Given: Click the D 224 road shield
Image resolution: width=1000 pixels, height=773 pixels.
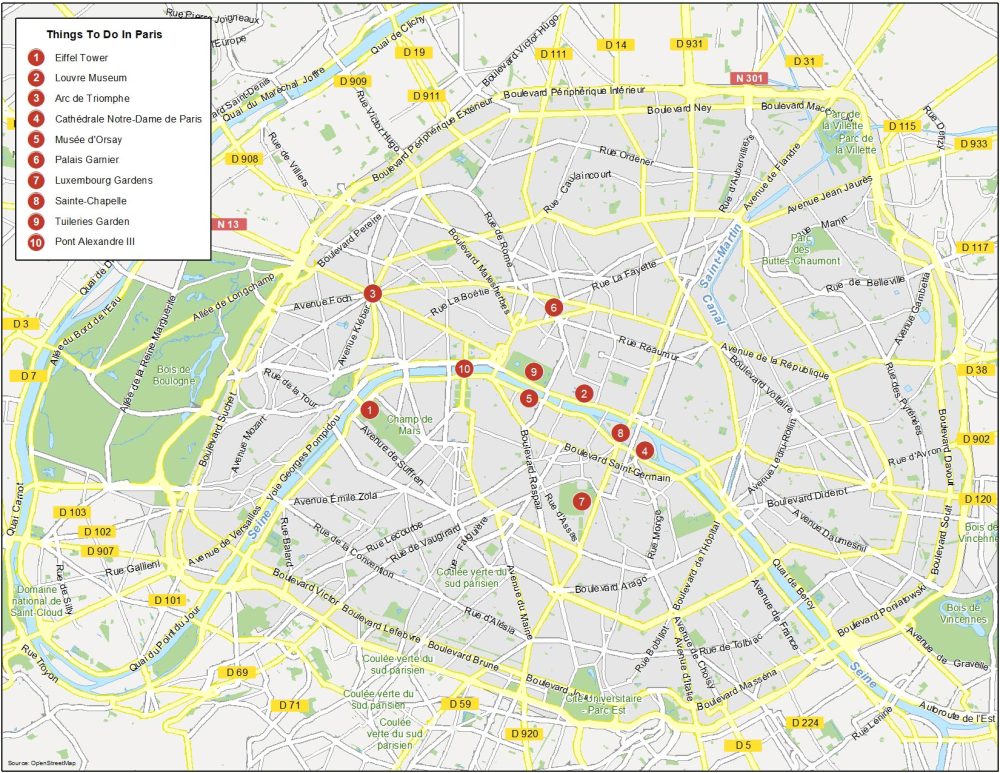Looking at the screenshot, I should pyautogui.click(x=805, y=723).
